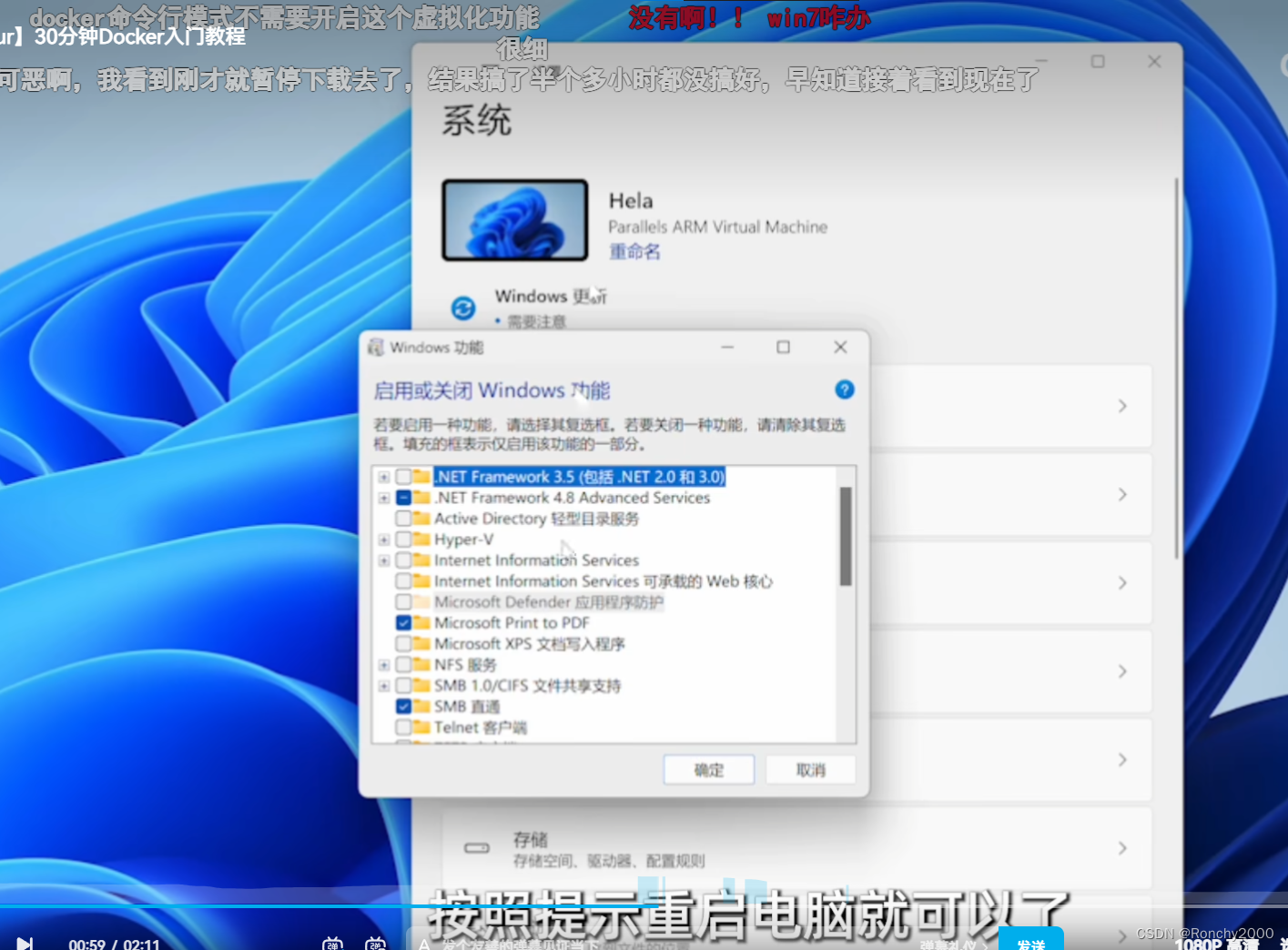
Task: Click the Windows Features title bar icon
Action: [375, 348]
